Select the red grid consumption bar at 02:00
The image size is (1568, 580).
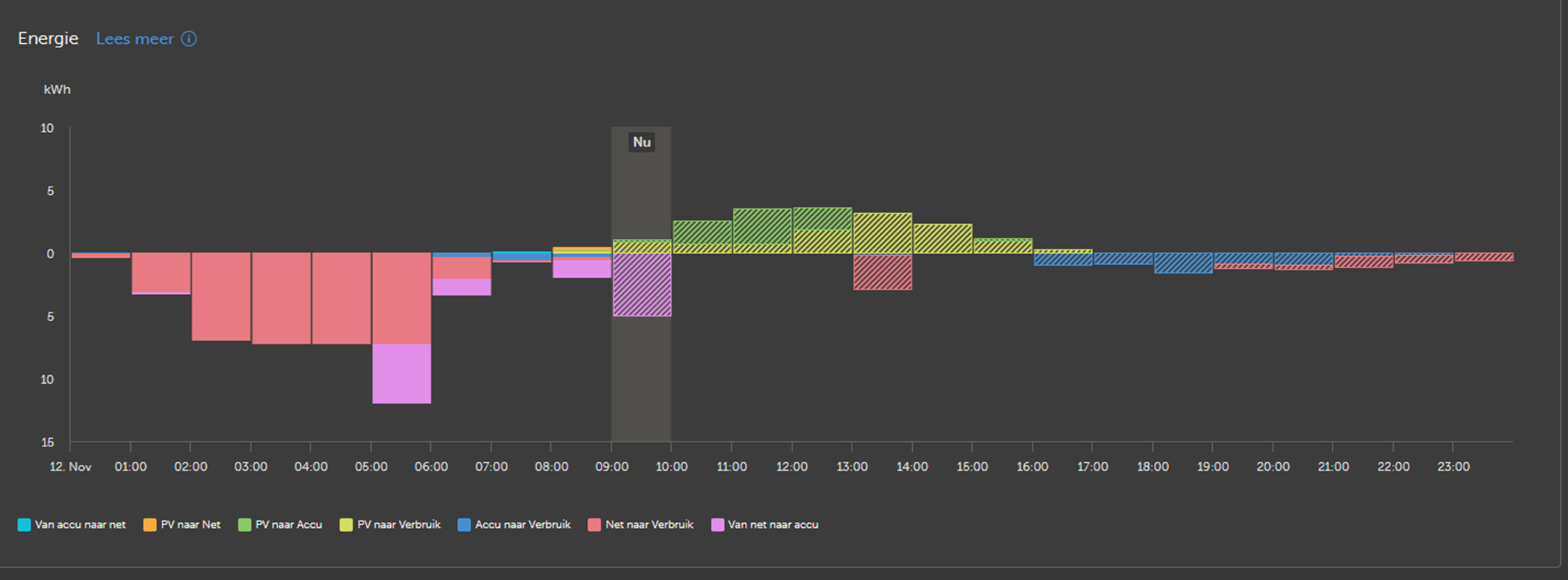click(221, 297)
